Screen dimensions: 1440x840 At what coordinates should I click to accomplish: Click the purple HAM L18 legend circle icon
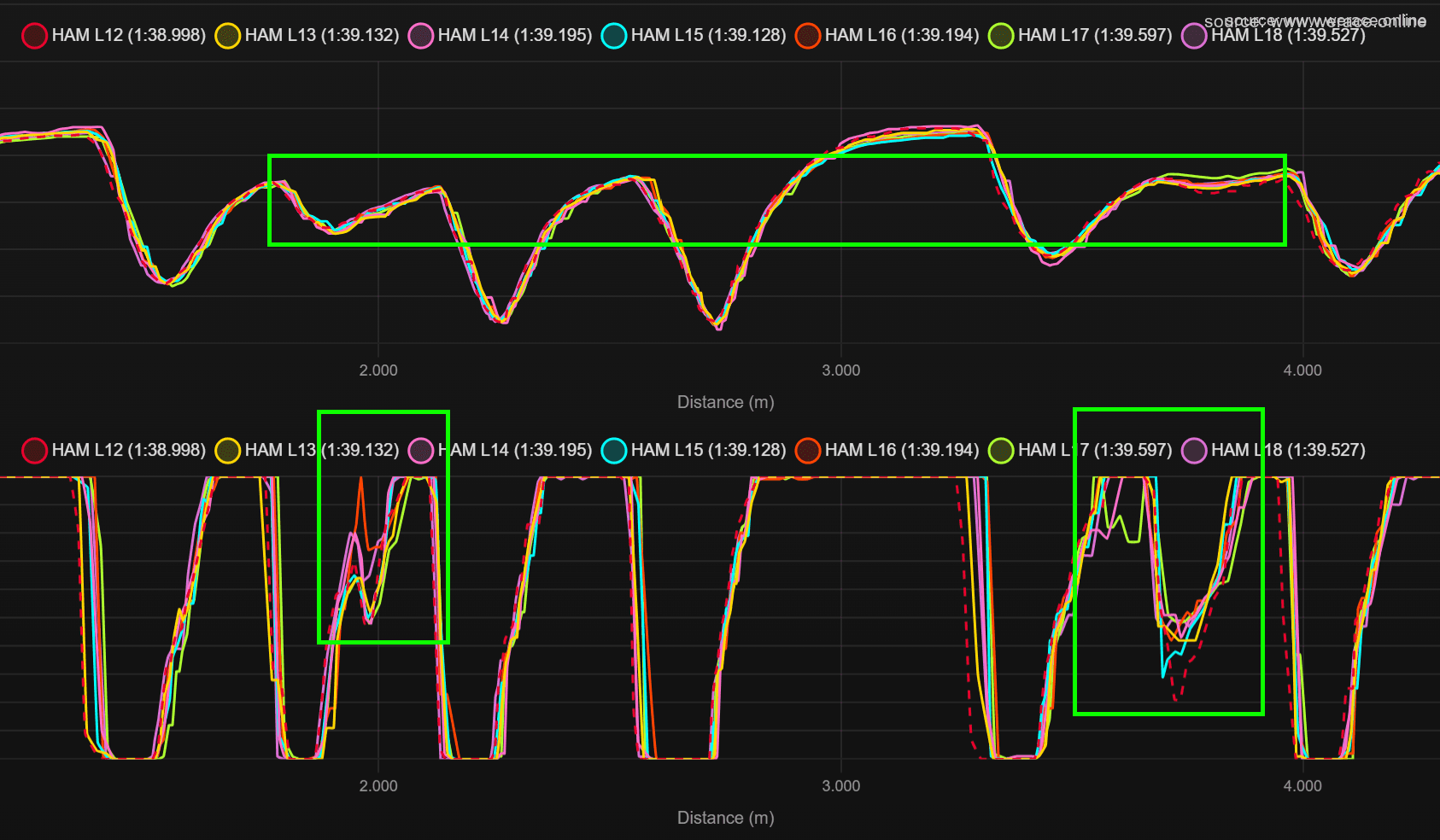1194,36
